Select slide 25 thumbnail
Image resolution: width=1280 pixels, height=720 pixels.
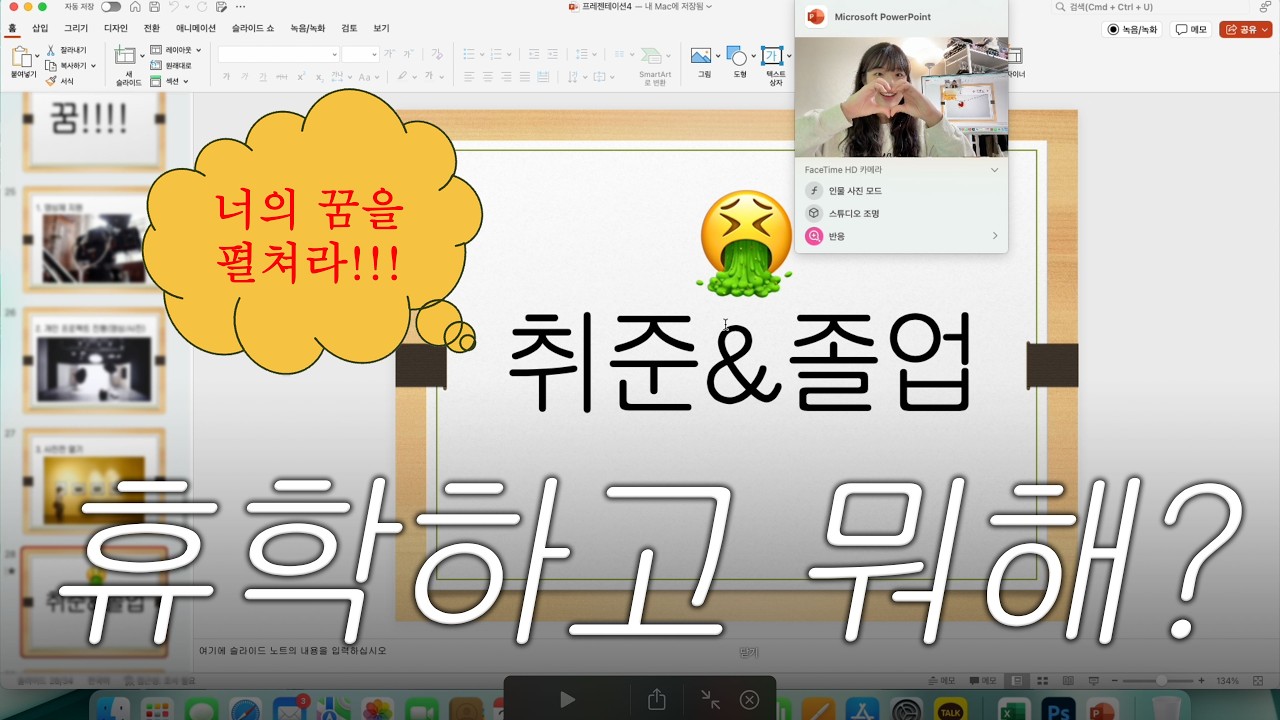point(94,238)
